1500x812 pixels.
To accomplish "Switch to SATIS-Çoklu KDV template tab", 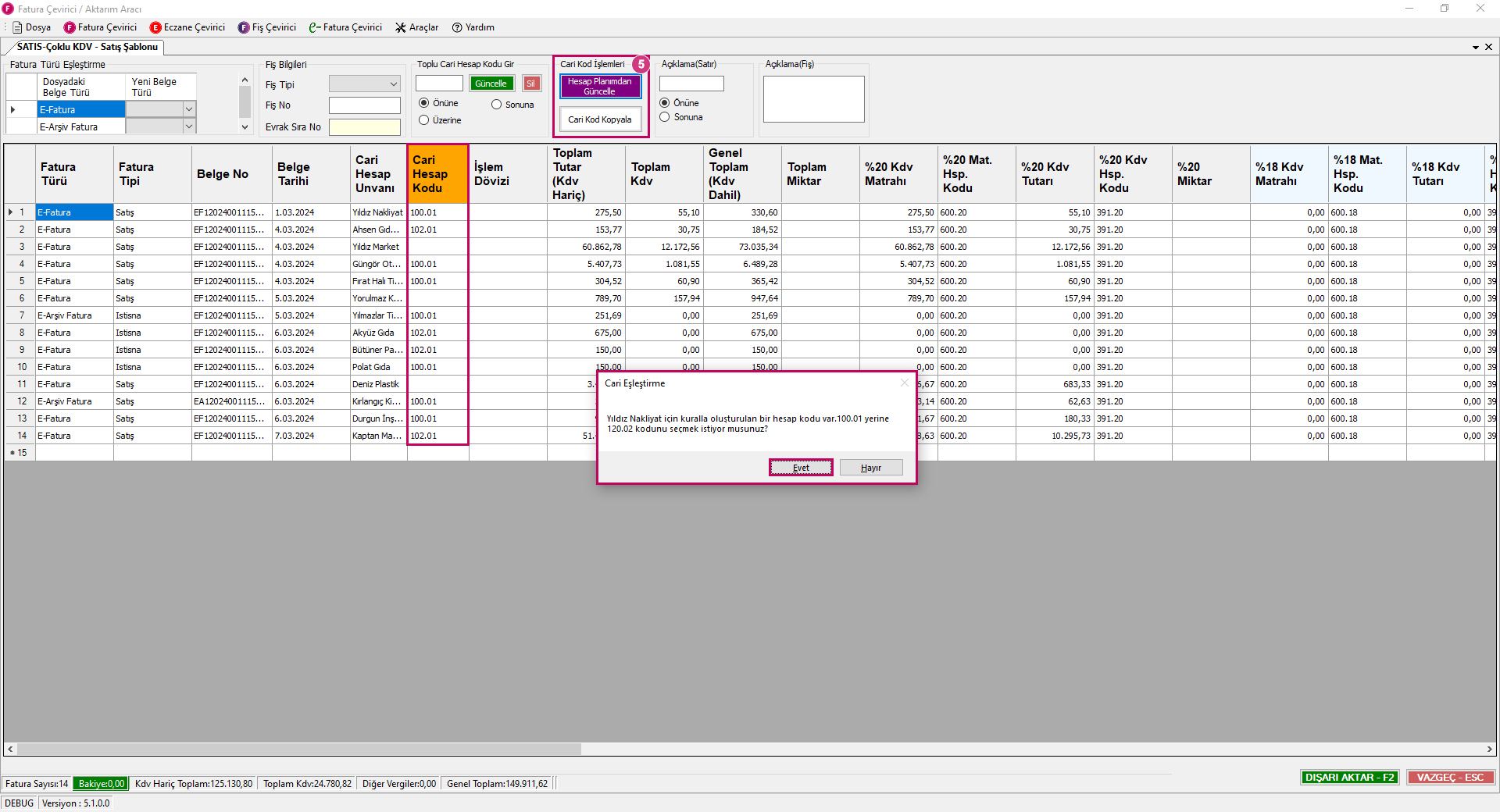I will 87,47.
